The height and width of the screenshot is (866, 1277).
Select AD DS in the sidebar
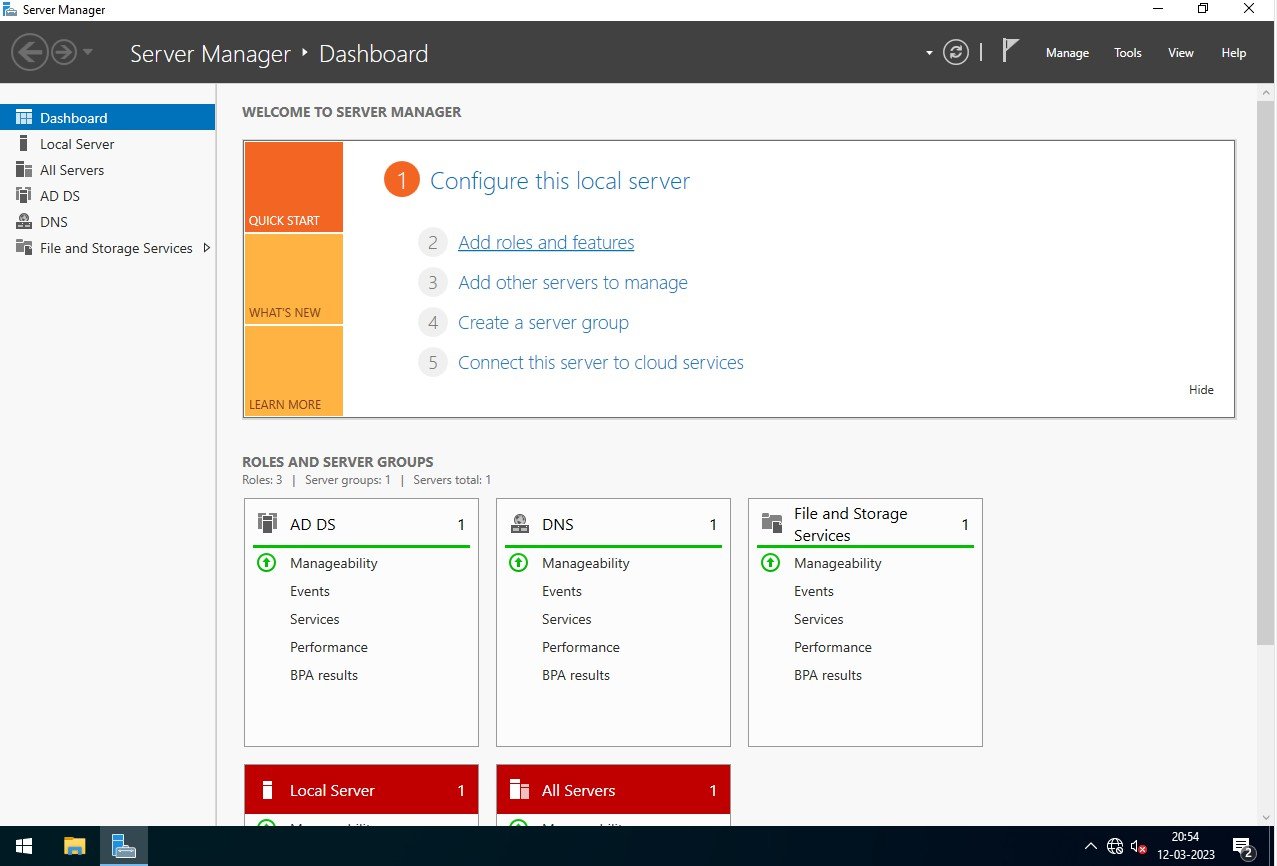107,196
